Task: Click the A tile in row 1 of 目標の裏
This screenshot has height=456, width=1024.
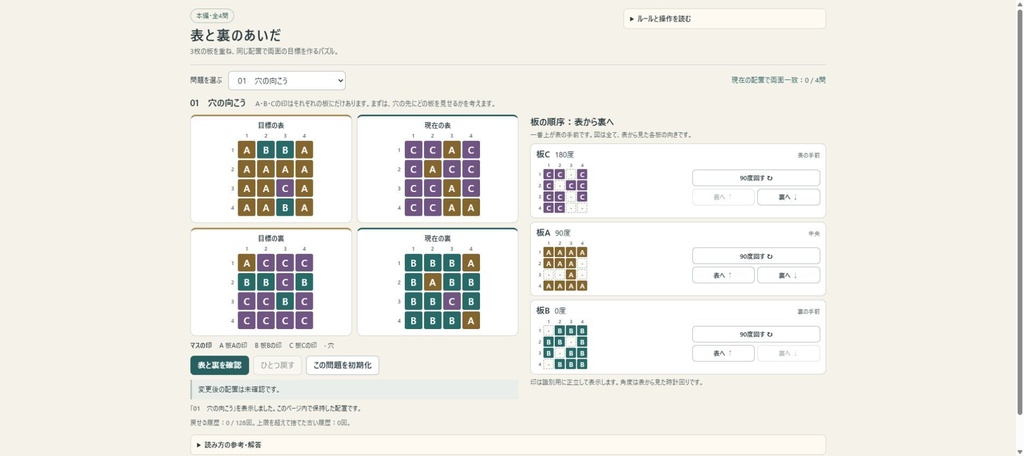Action: 246,263
